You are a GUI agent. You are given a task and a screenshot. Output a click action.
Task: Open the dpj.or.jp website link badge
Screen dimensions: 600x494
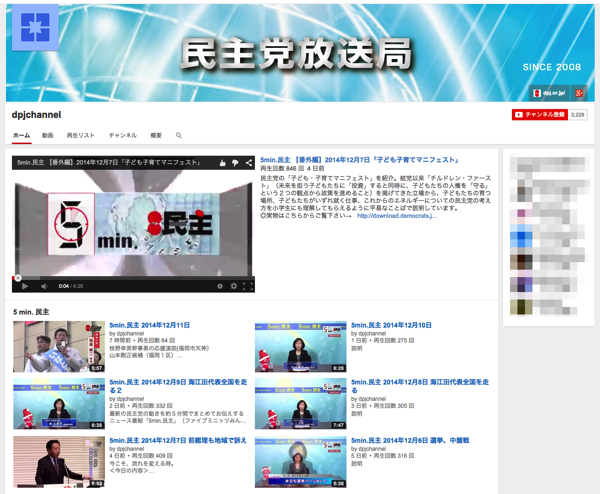point(549,93)
